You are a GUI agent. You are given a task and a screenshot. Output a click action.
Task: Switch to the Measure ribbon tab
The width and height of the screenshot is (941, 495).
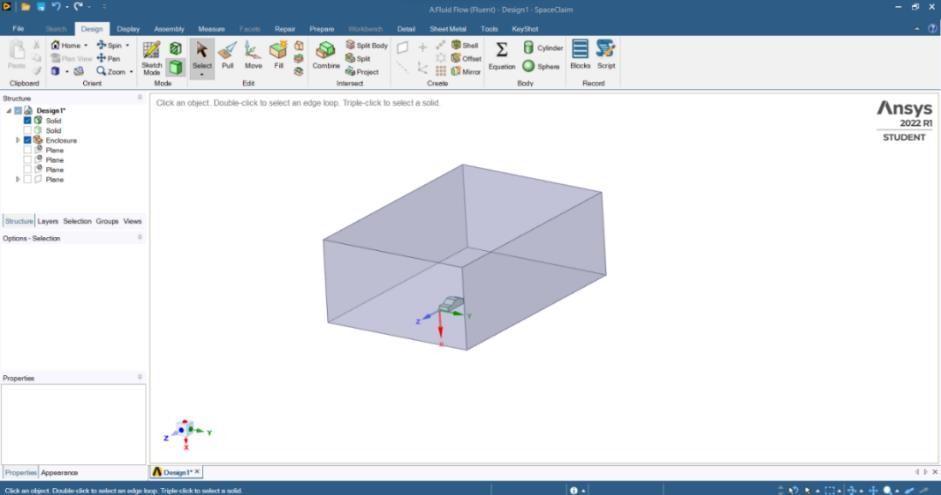211,29
